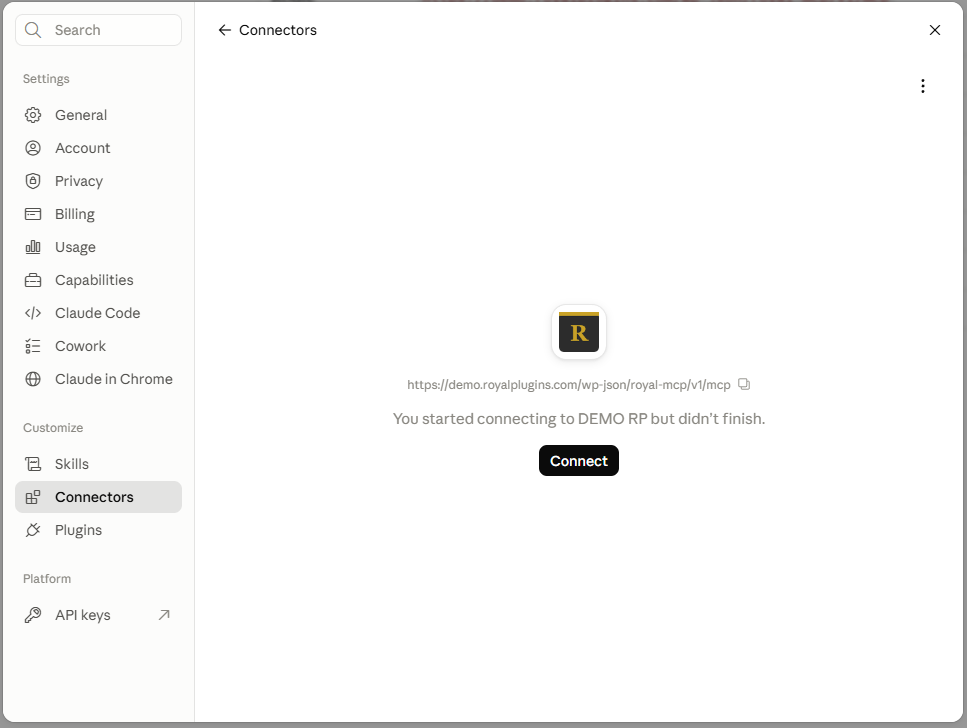Click the DEMO RP connector logo
Screen dimensions: 967x728
tap(578, 332)
